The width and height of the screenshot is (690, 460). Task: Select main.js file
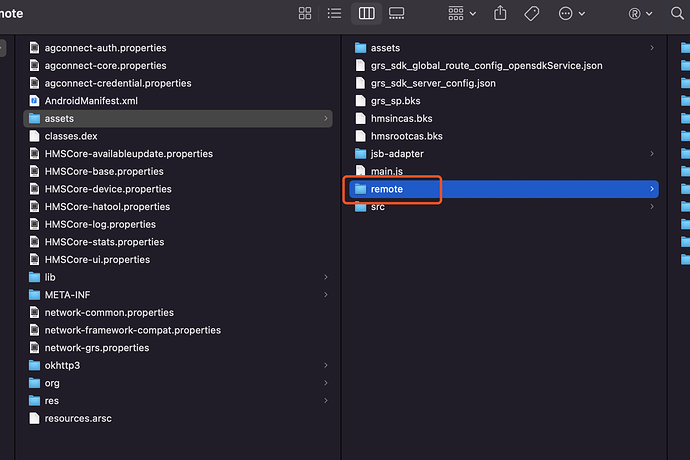tap(386, 172)
